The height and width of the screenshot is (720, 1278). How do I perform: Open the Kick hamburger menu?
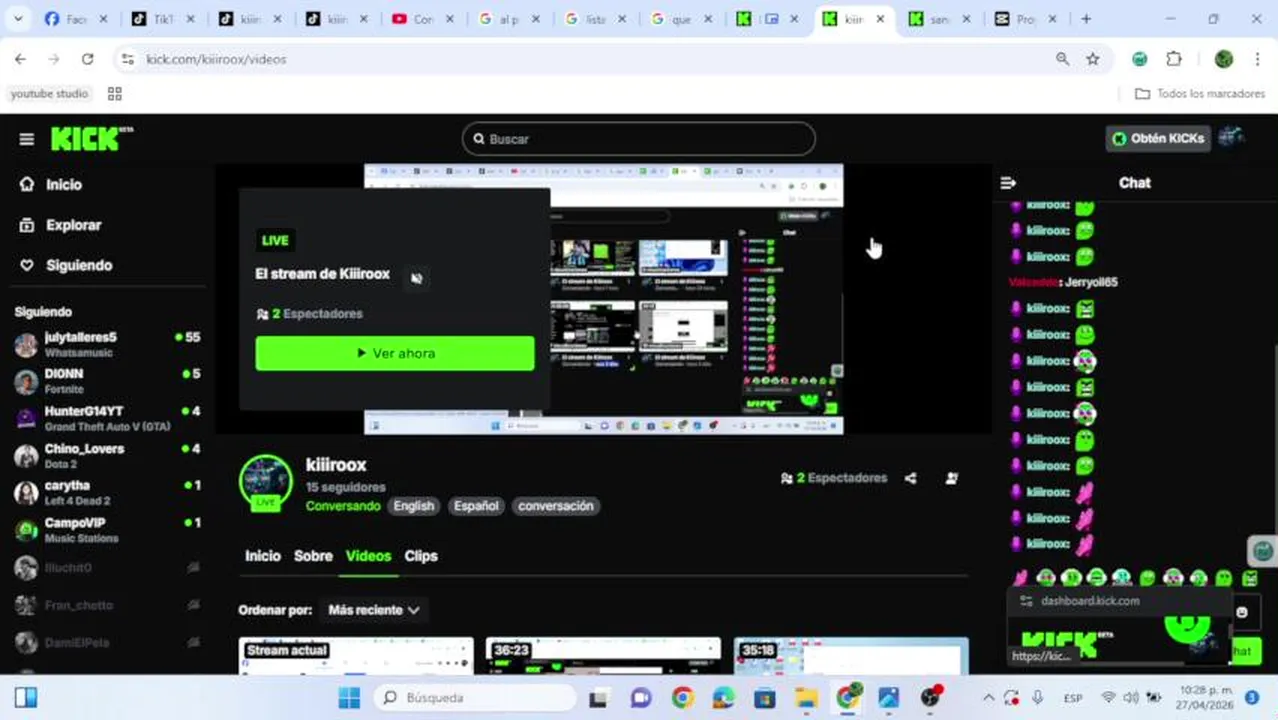pos(27,139)
